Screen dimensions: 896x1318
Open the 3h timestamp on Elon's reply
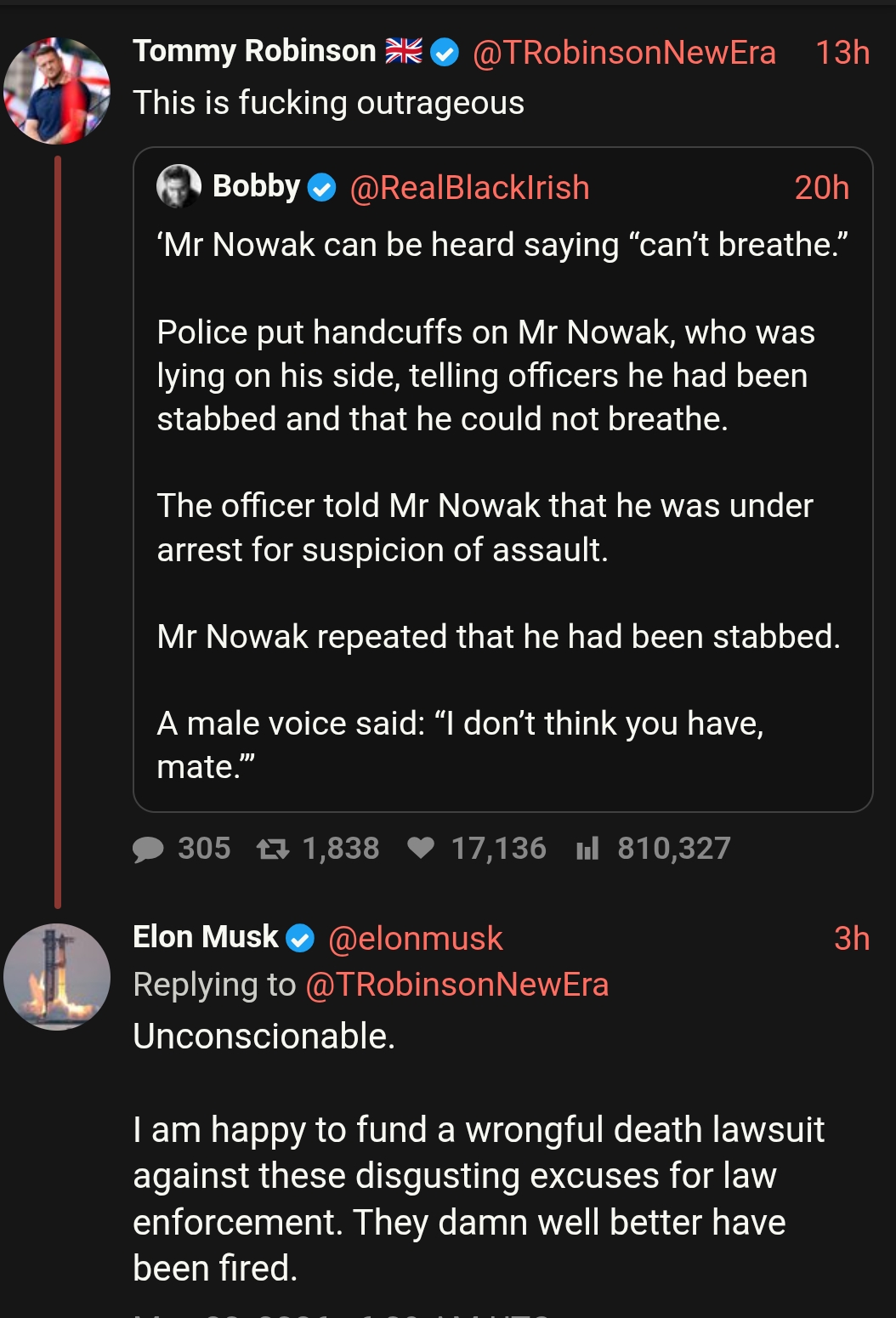coord(852,939)
